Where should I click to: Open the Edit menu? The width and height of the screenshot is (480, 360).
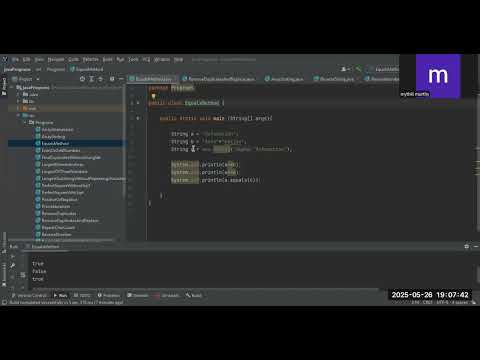click(27, 60)
